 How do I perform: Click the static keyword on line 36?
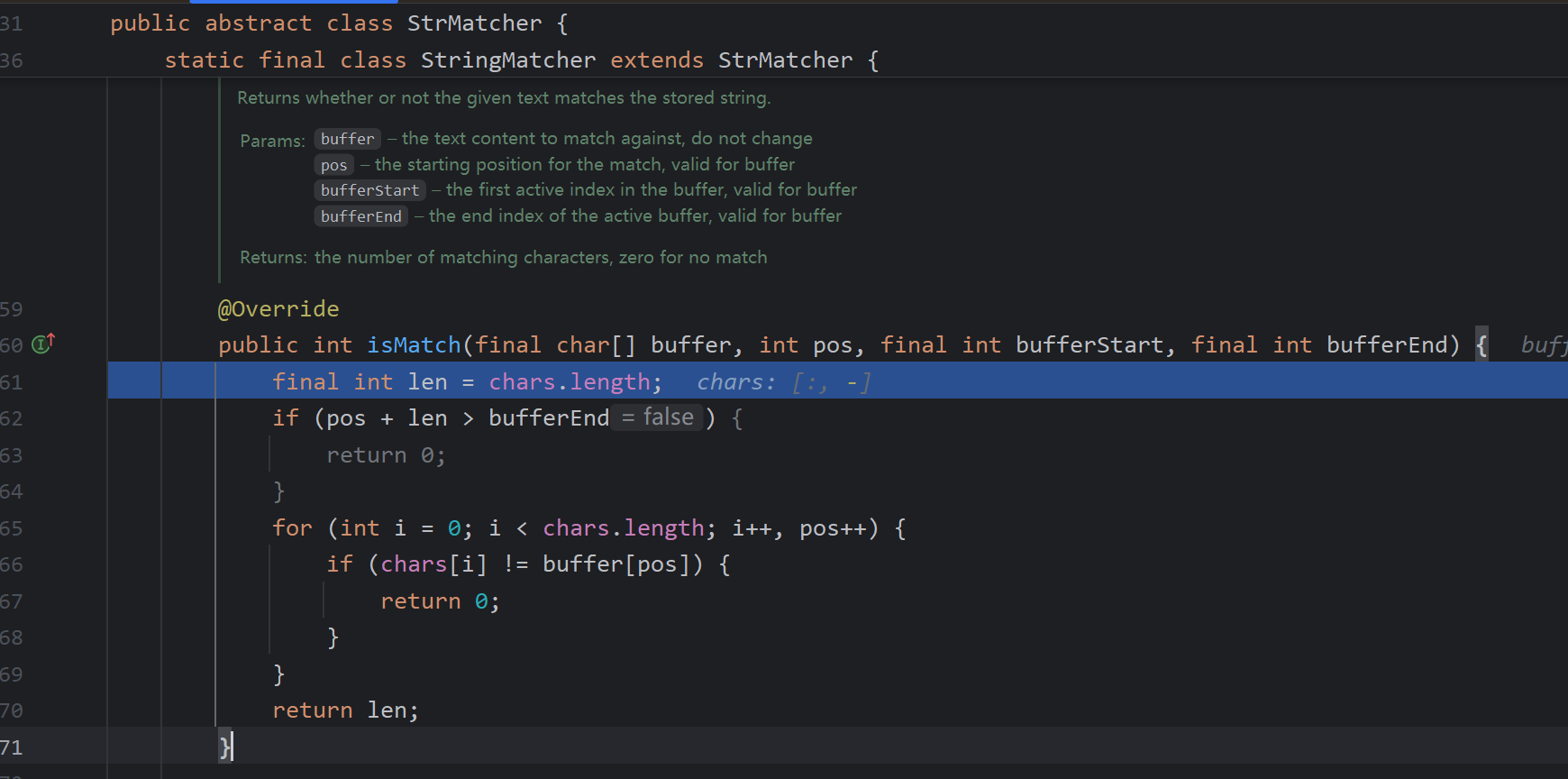[x=205, y=60]
